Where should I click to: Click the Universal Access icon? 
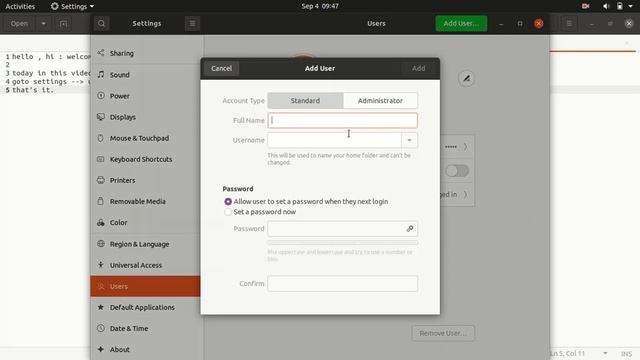[101, 265]
